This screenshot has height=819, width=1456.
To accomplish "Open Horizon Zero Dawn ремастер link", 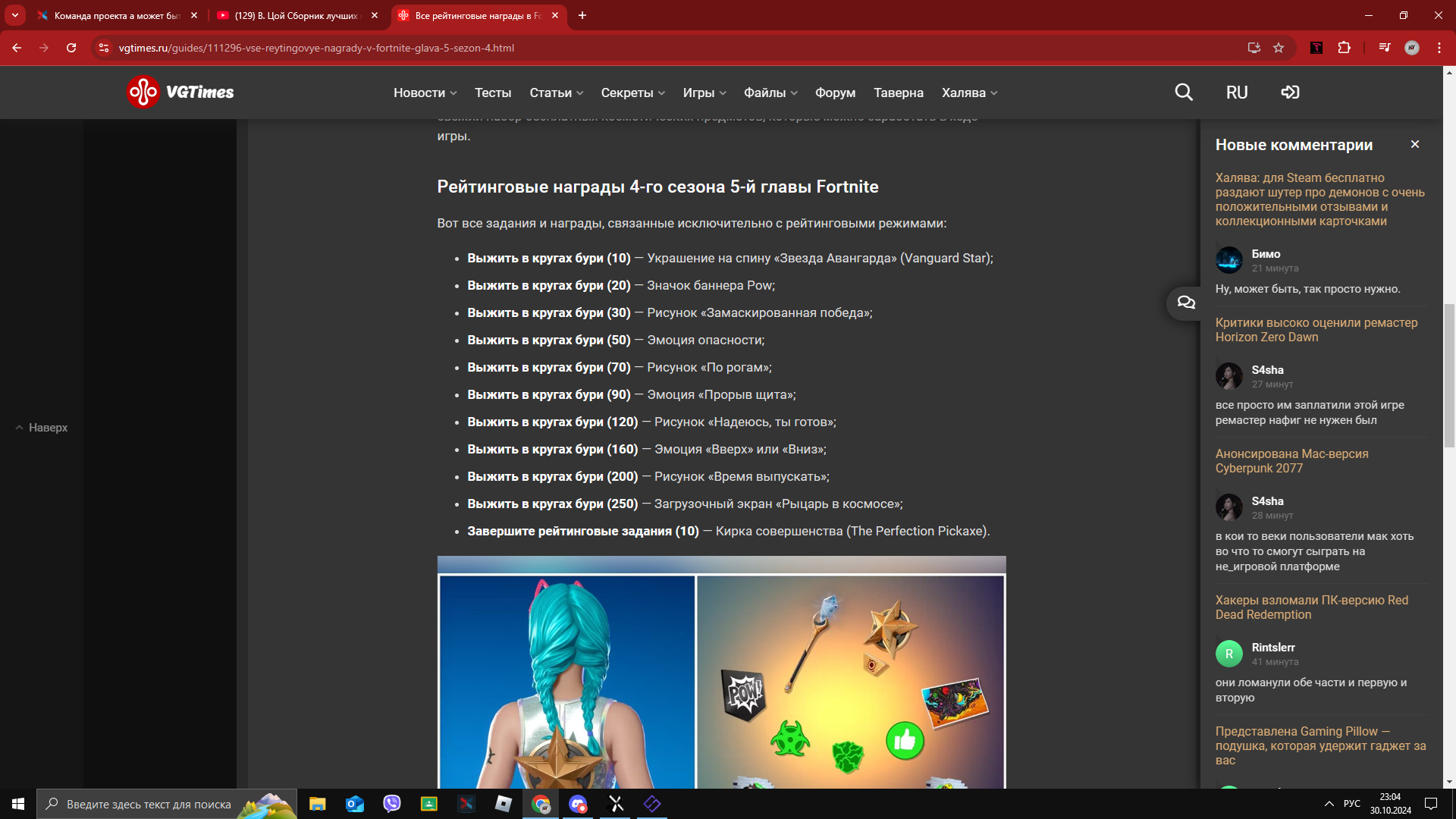I will (x=1316, y=330).
